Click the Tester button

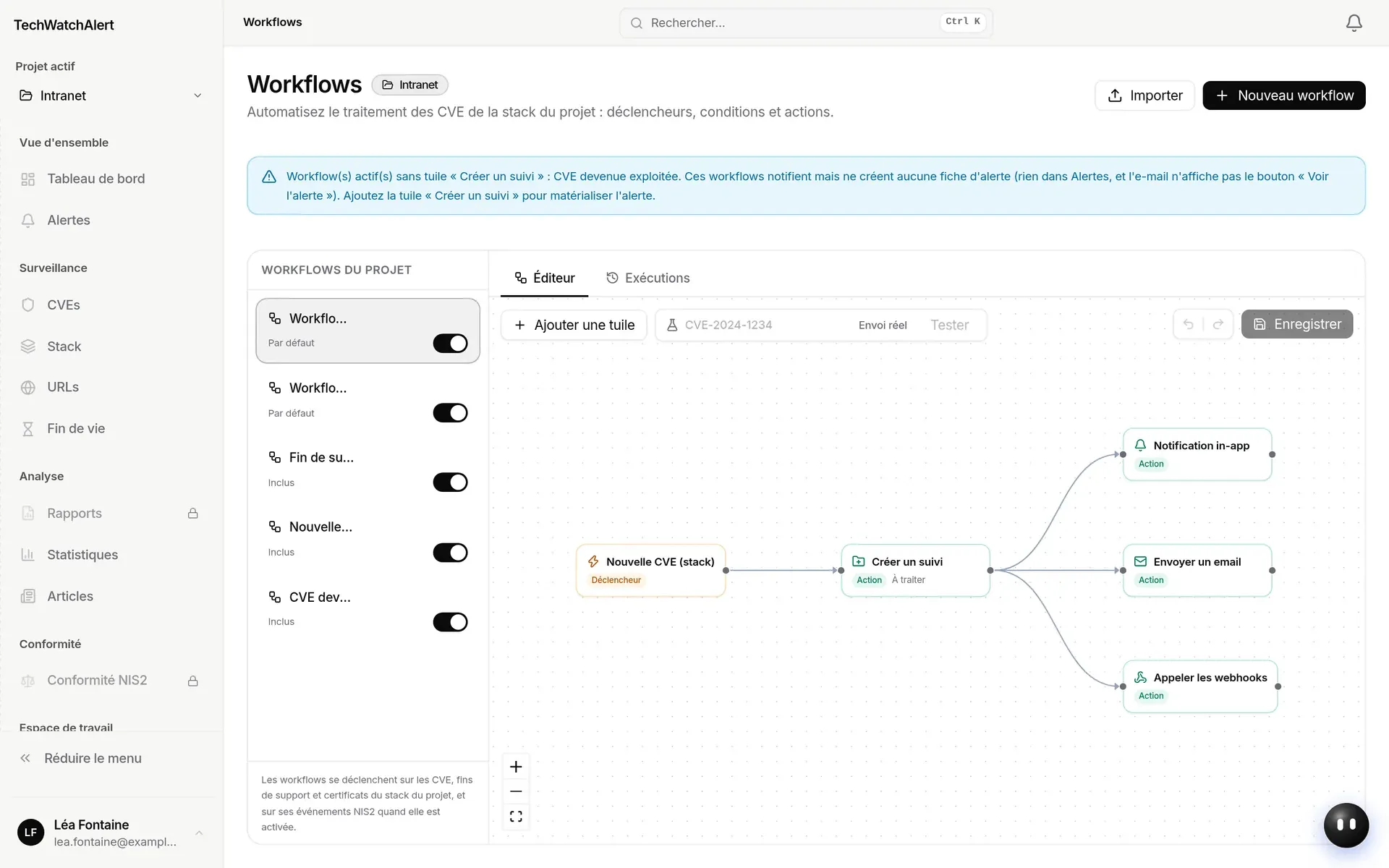tap(949, 325)
